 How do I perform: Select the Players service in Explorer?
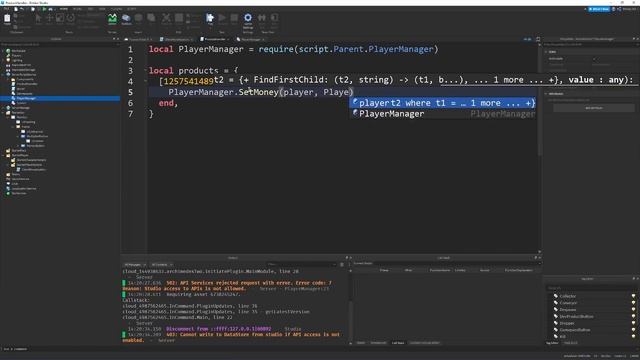pyautogui.click(x=16, y=56)
